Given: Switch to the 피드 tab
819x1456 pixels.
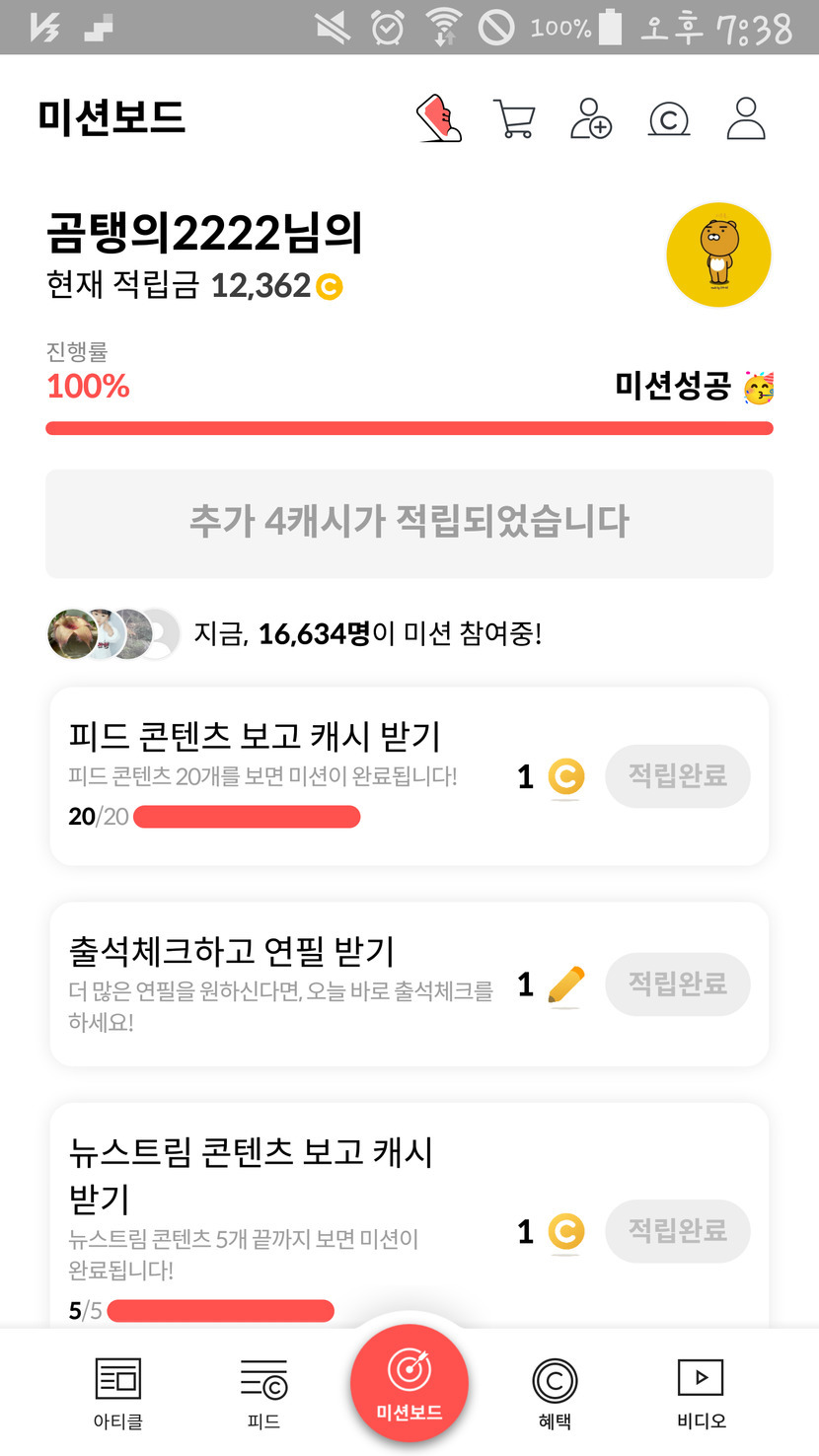Looking at the screenshot, I should 263,1392.
